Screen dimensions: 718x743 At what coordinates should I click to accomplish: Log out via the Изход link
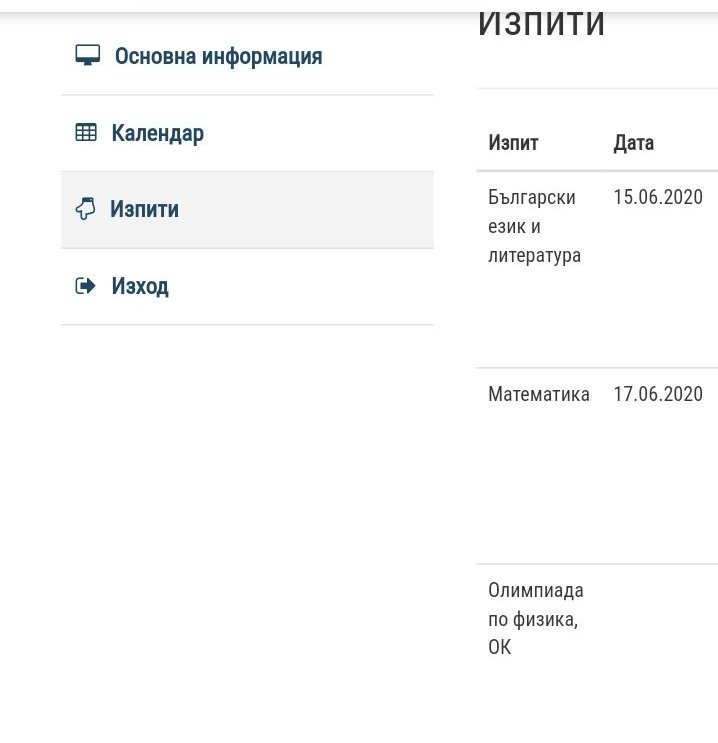(140, 287)
